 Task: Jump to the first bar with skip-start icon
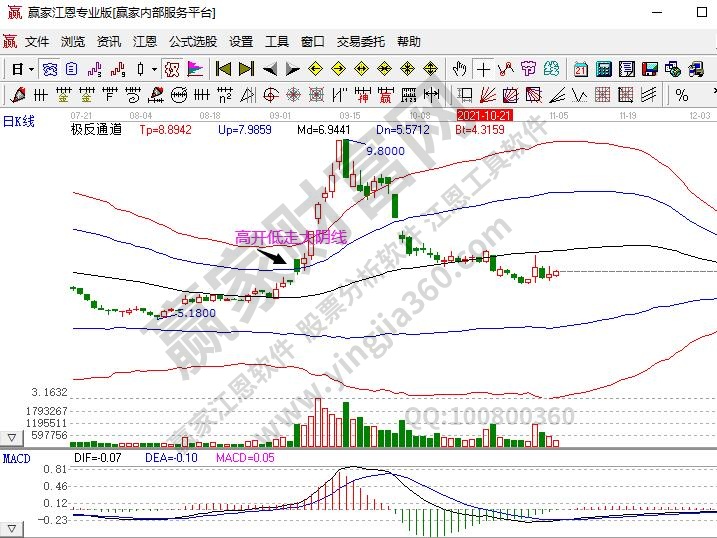[x=223, y=69]
